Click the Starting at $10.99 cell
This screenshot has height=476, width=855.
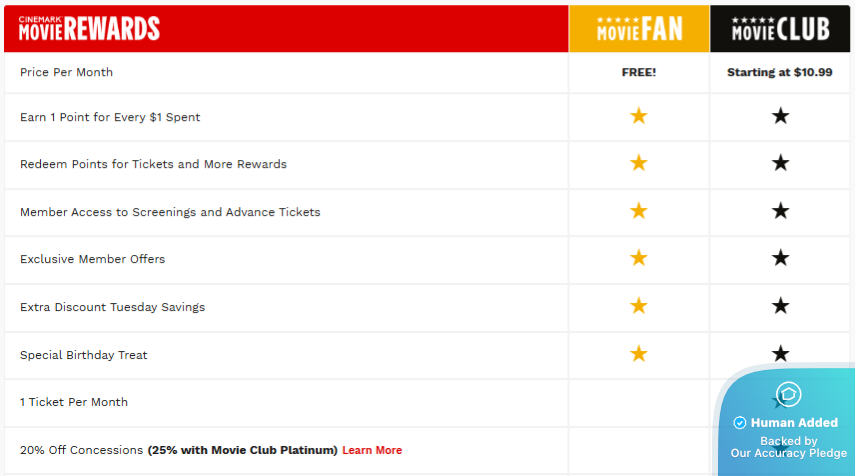[780, 72]
